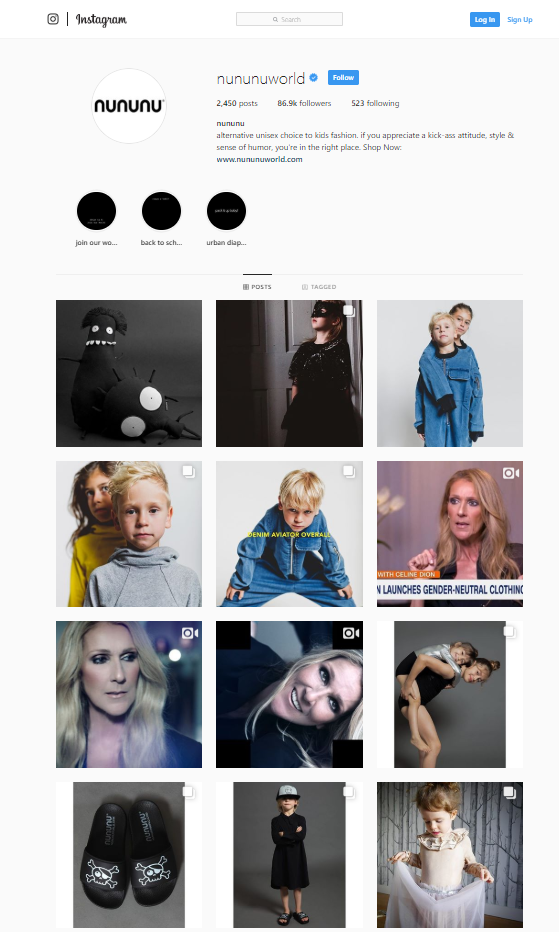View the 86.9k followers list
The height and width of the screenshot is (932, 559).
[x=304, y=103]
